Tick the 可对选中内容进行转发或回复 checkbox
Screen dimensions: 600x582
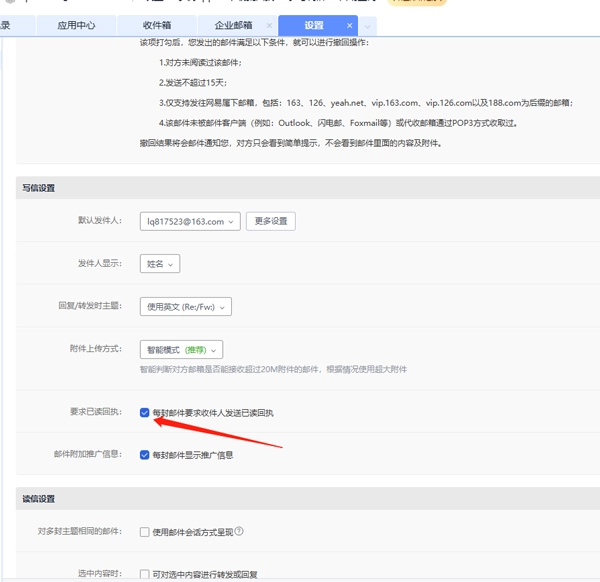point(145,574)
